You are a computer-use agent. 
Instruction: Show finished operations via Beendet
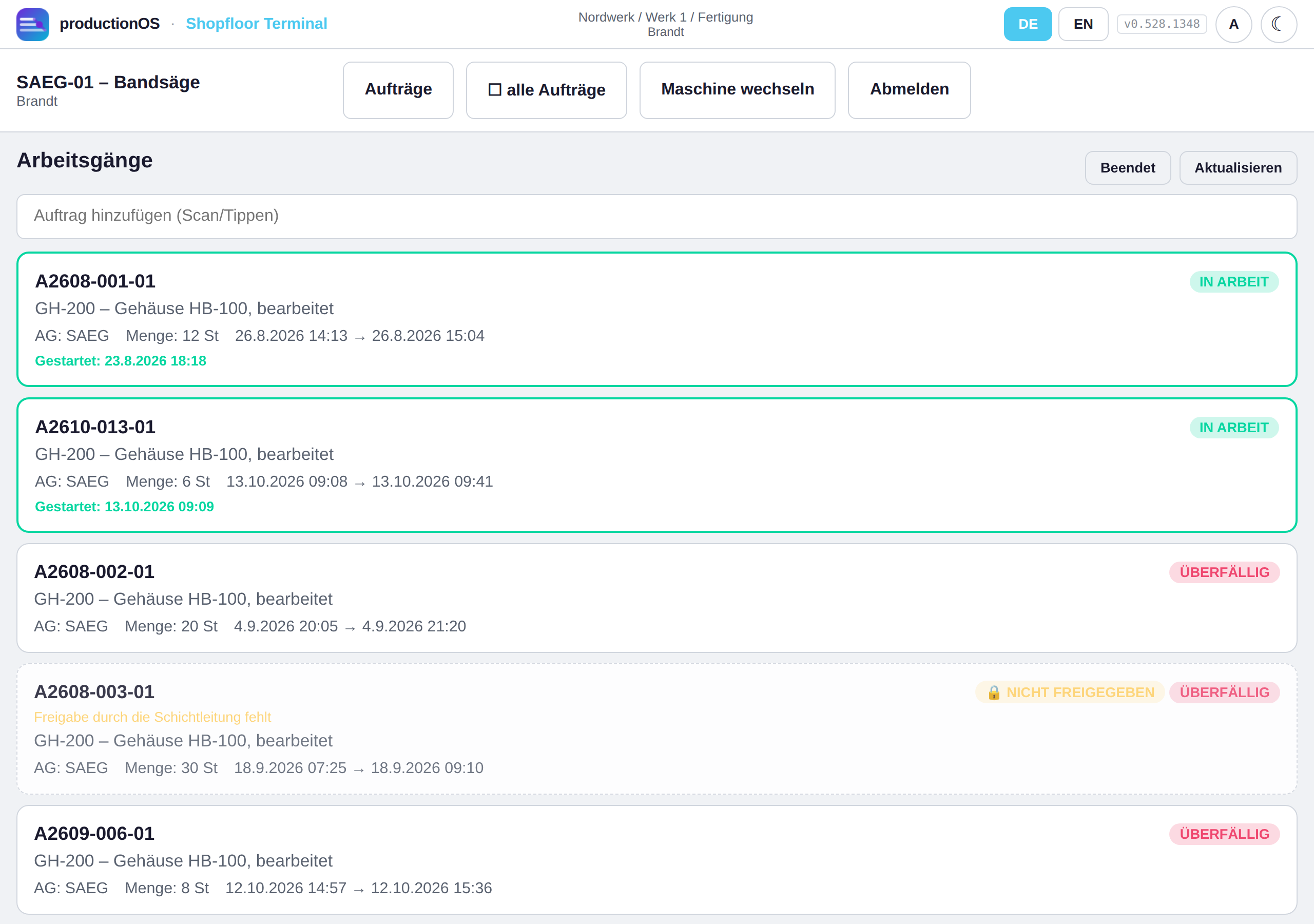click(1128, 168)
